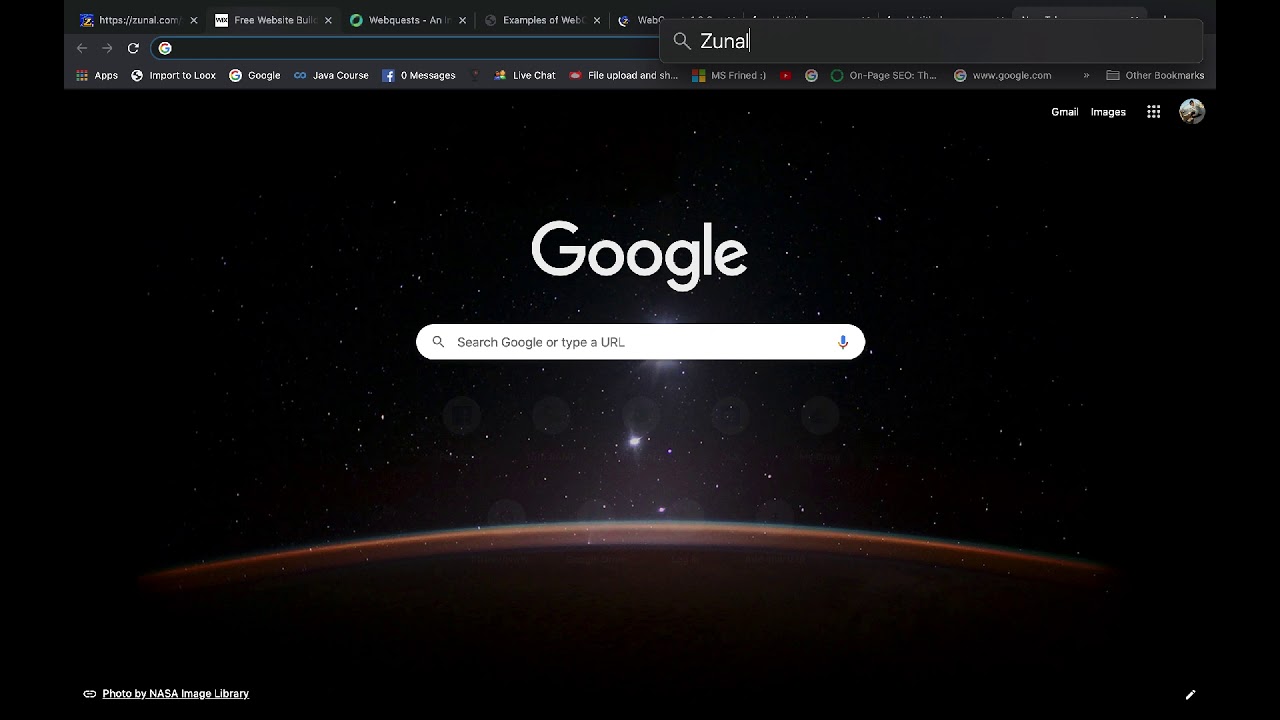Open the Google bookmark in bookmarks bar
1280x720 pixels.
point(254,75)
